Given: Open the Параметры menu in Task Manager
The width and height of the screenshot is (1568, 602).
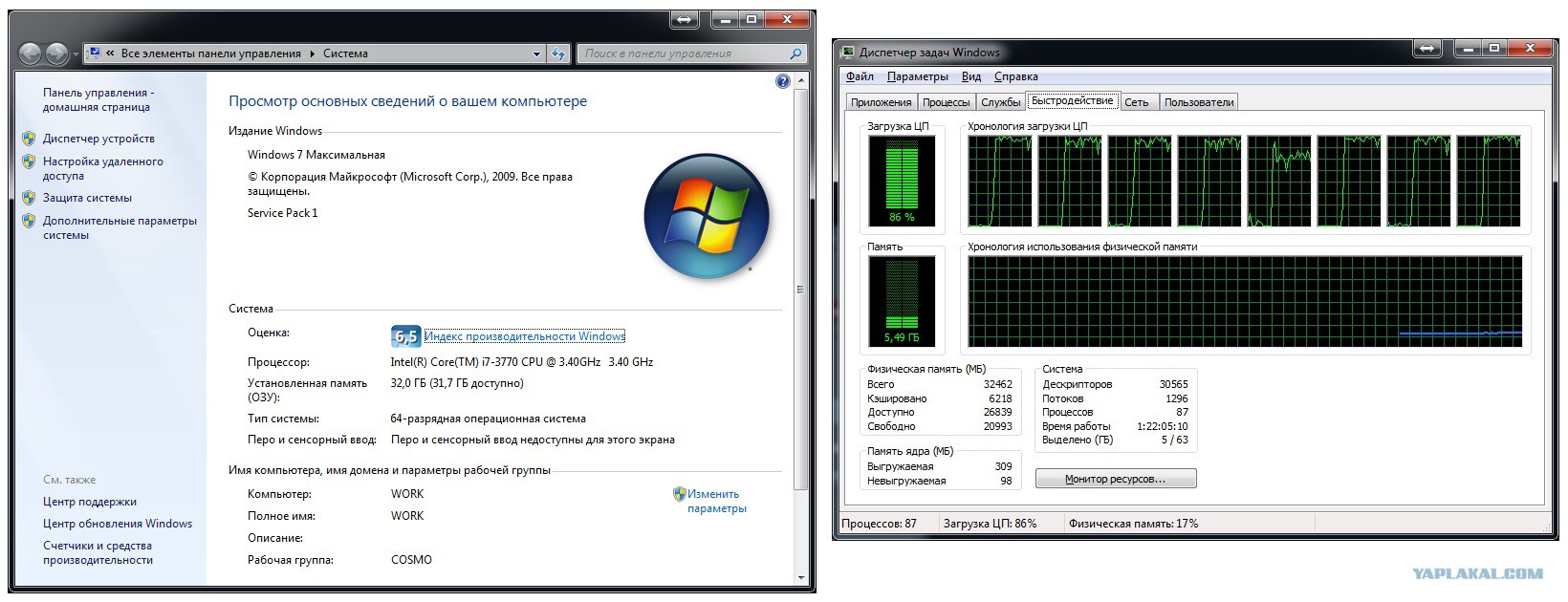Looking at the screenshot, I should (x=917, y=76).
